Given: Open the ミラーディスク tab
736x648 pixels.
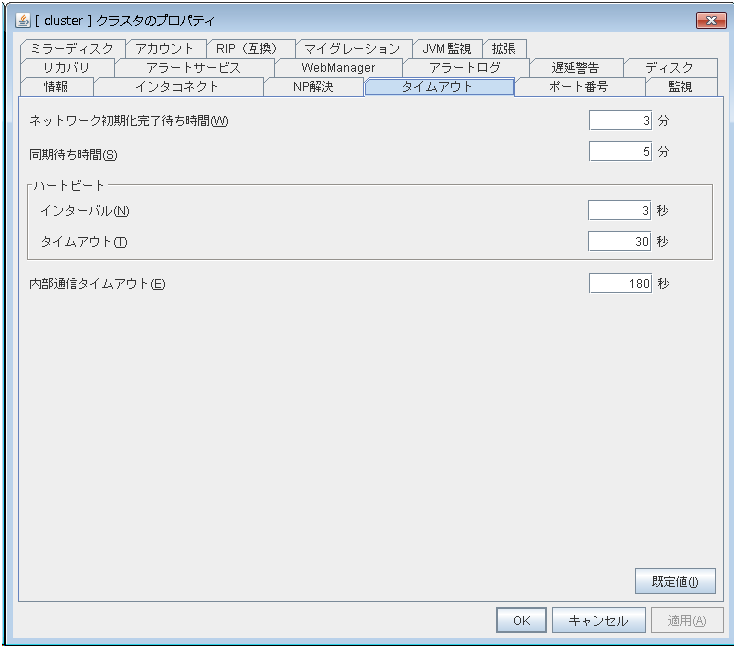Looking at the screenshot, I should tap(72, 48).
